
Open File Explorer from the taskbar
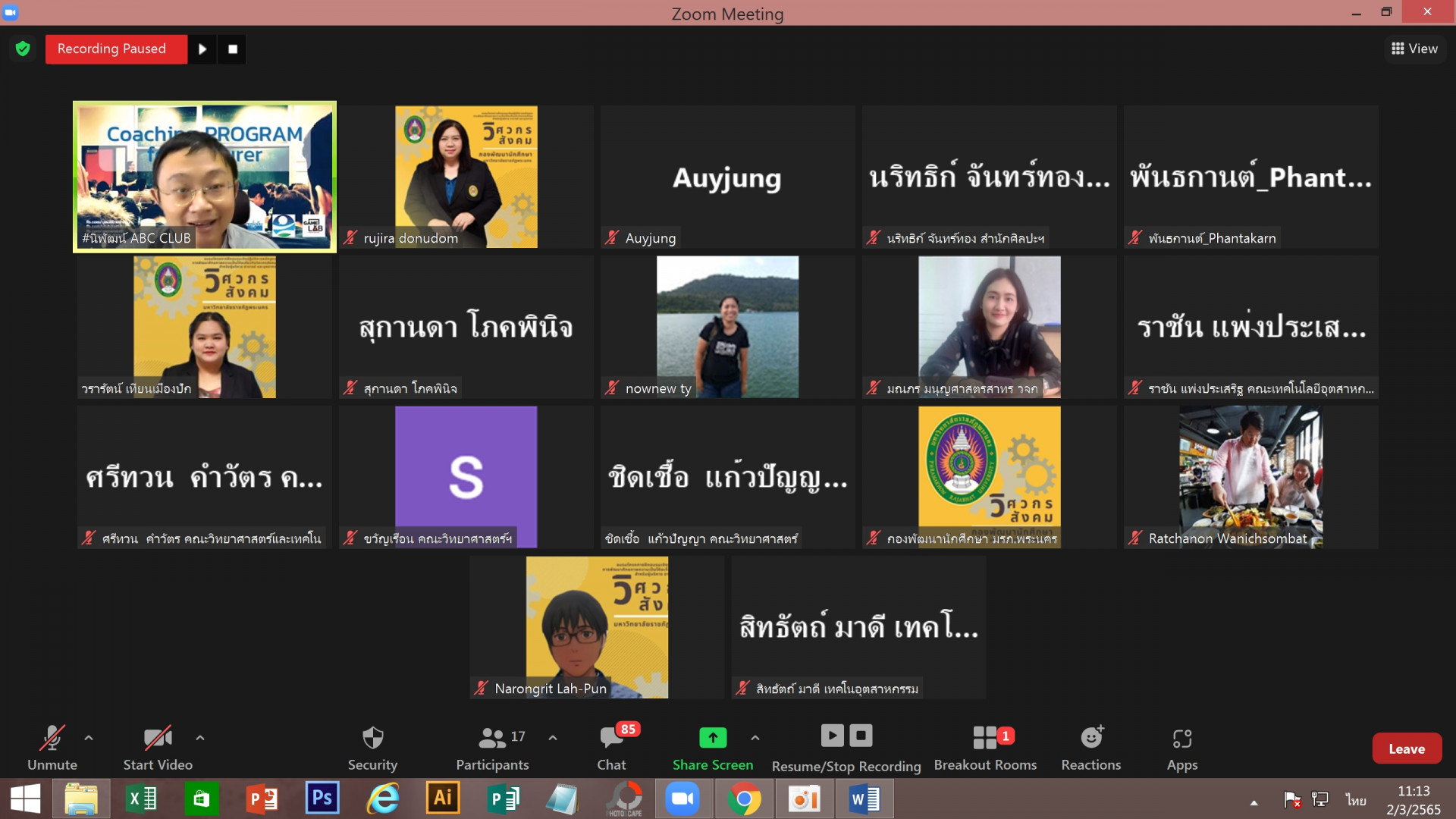(x=81, y=799)
